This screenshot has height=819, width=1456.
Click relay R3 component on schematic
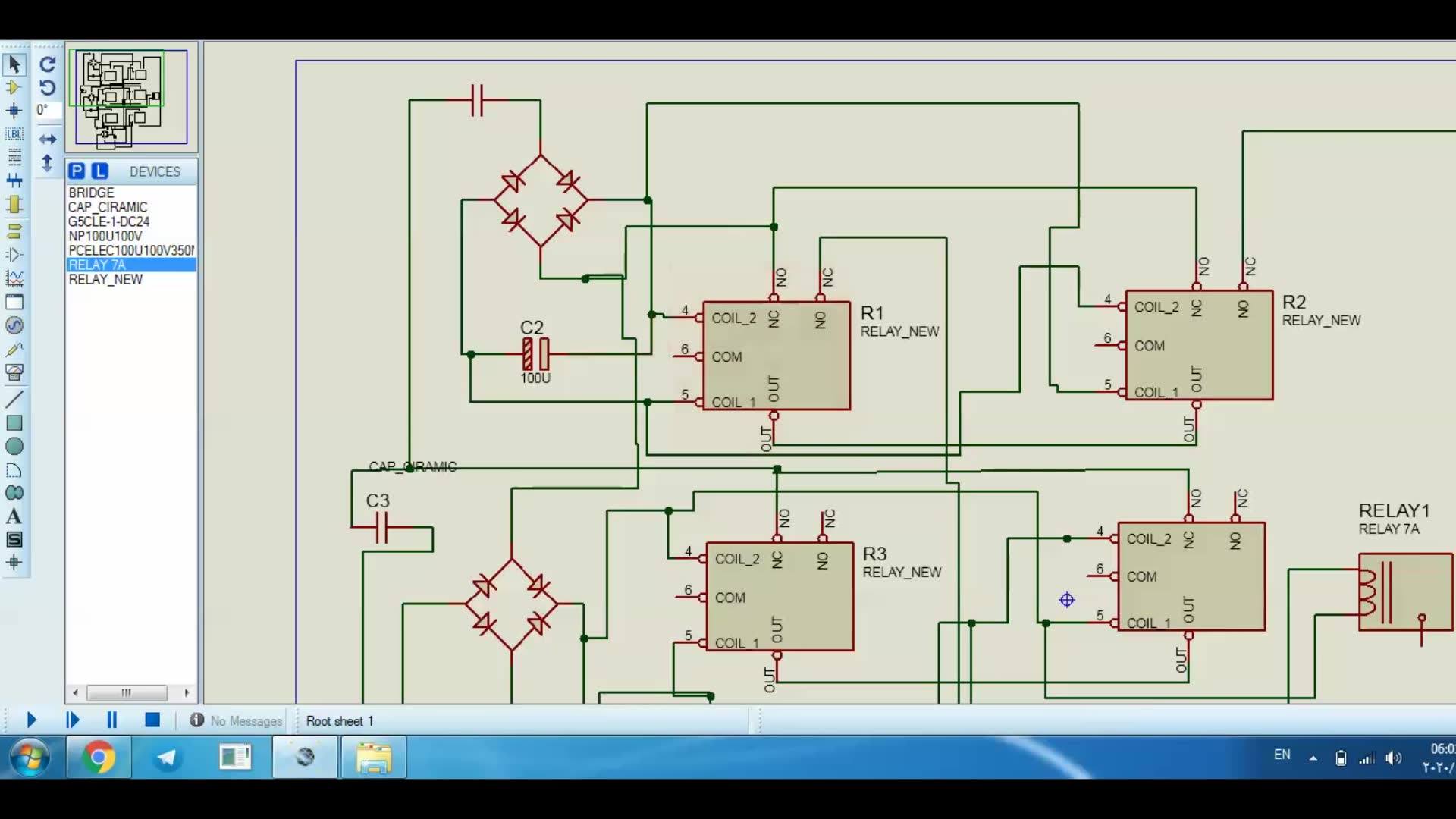coord(780,596)
